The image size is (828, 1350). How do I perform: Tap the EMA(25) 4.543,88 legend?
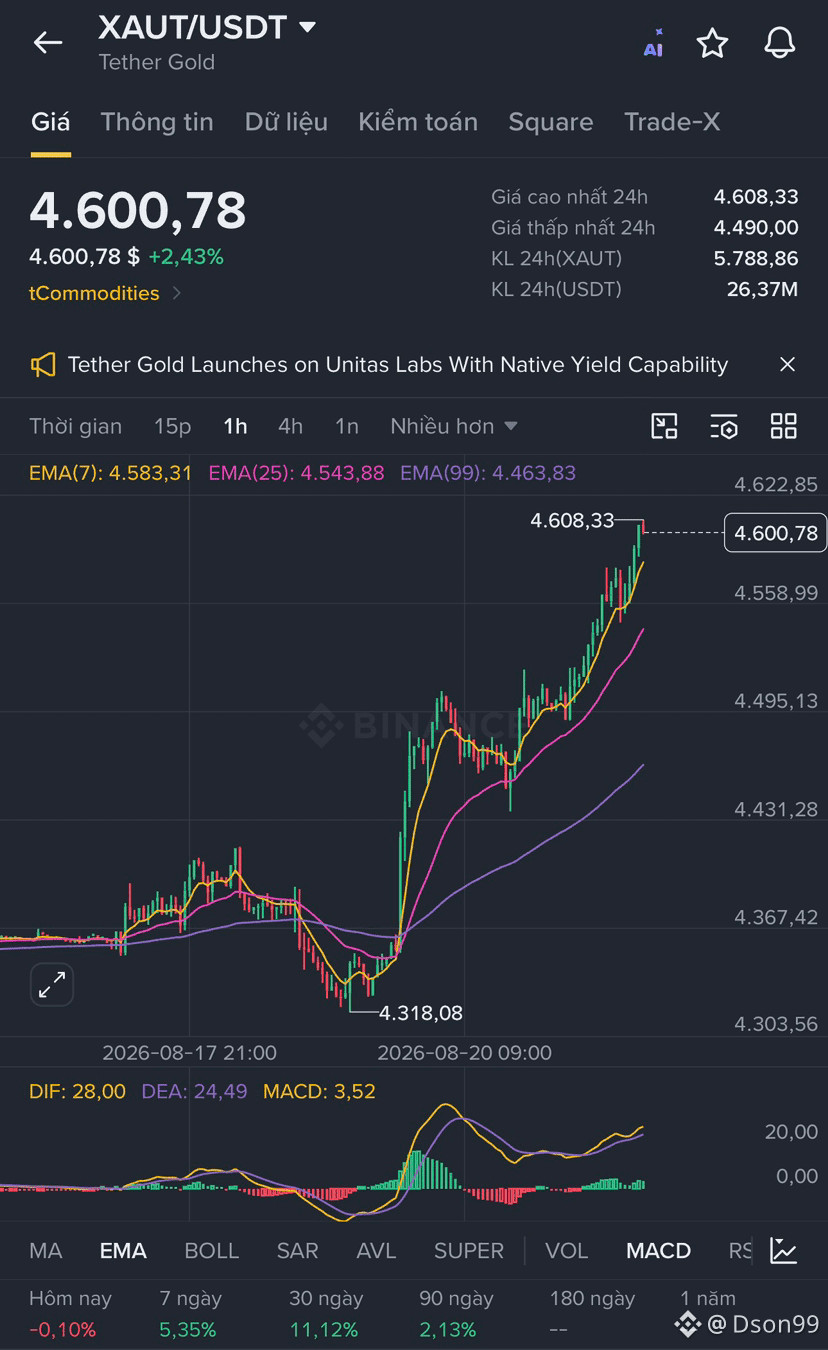pyautogui.click(x=296, y=473)
